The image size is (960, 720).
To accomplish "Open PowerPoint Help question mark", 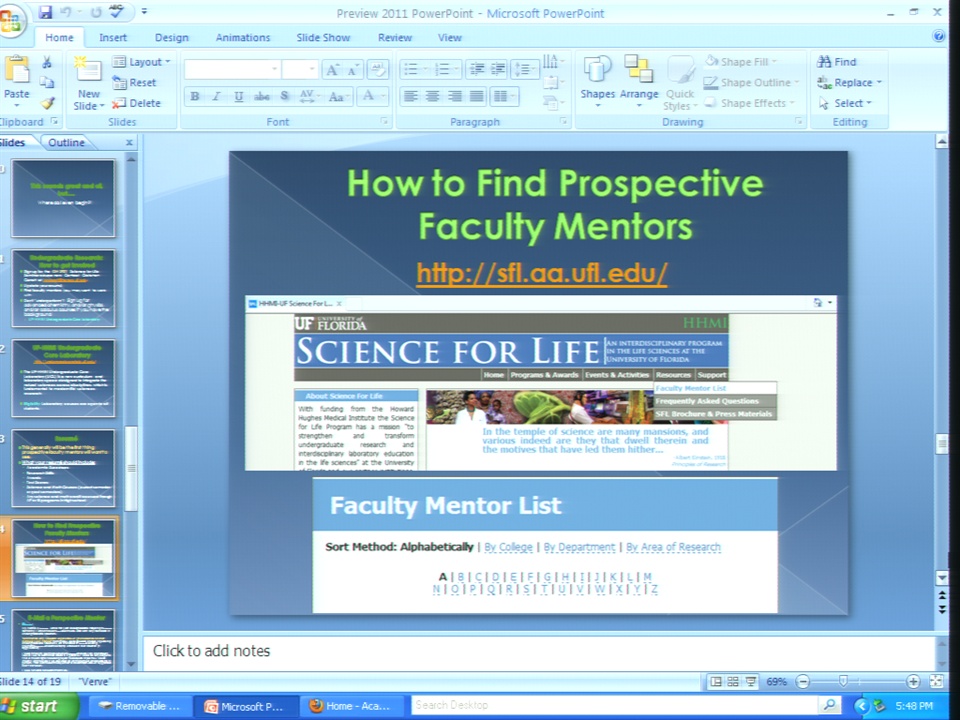I will coord(939,36).
